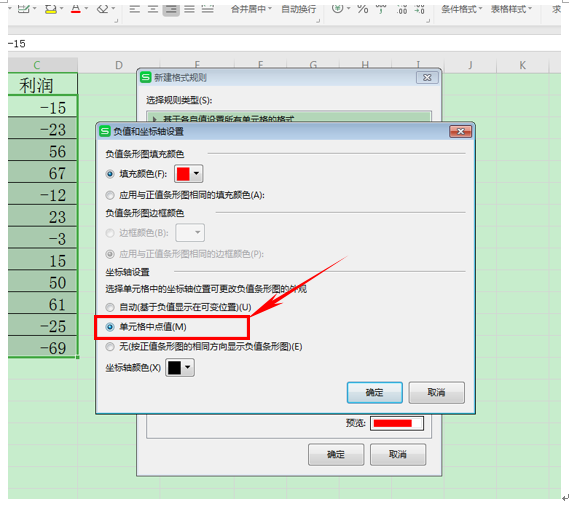Click the fill color bucket icon
569x507 pixels.
pos(51,9)
